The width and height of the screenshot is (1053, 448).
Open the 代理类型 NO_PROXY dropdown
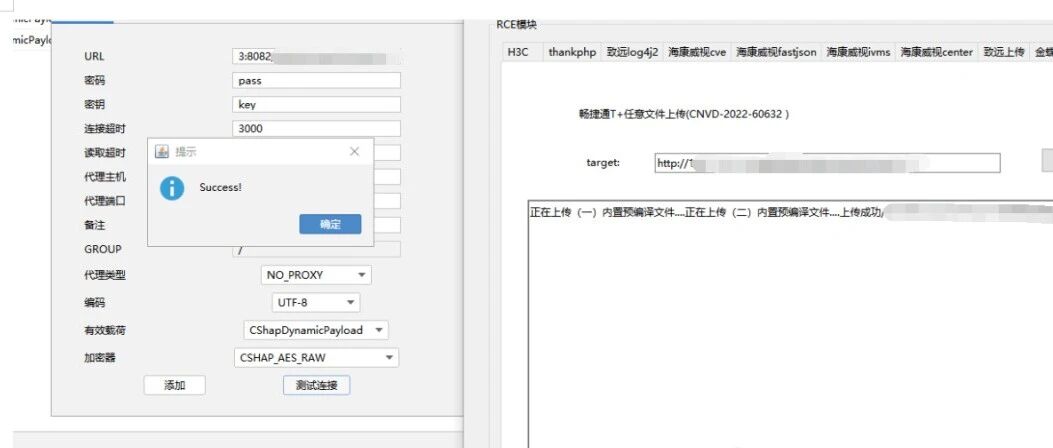(x=316, y=275)
